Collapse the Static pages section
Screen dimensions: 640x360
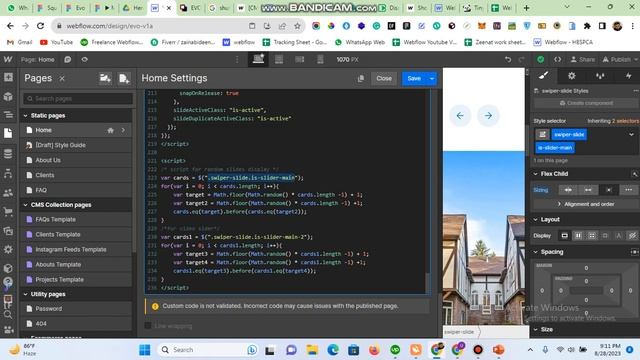pyautogui.click(x=25, y=116)
